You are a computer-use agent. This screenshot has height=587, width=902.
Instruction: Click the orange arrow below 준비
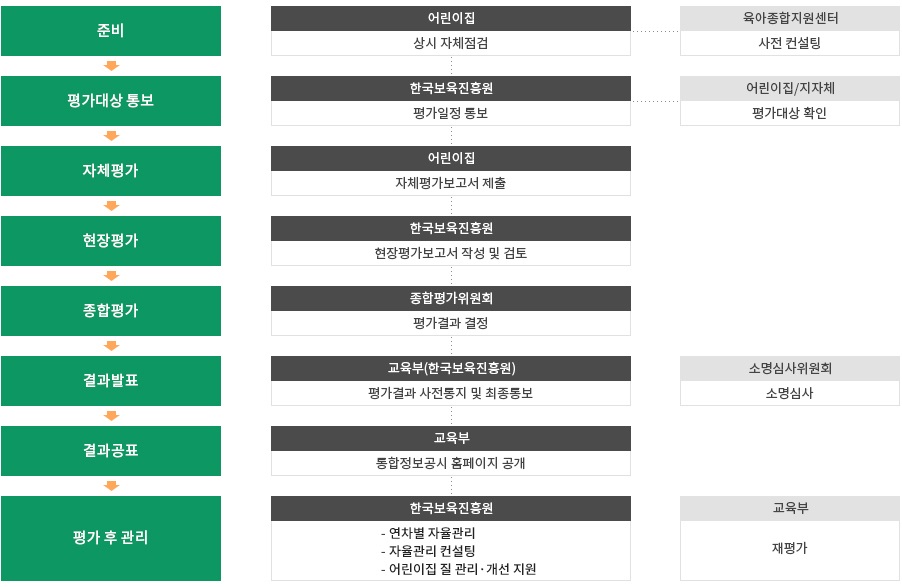111,66
